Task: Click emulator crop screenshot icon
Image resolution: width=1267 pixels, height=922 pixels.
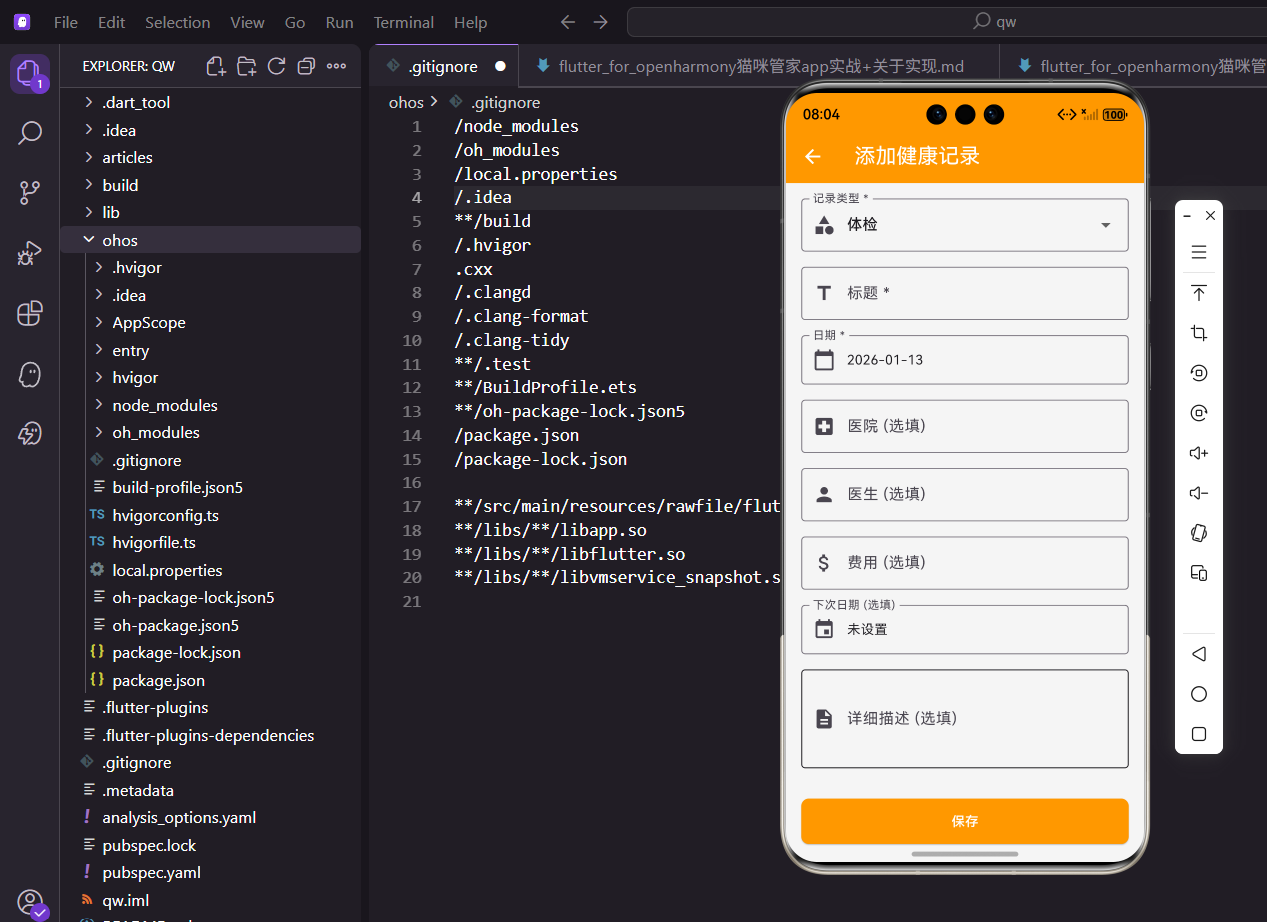Action: [x=1199, y=333]
